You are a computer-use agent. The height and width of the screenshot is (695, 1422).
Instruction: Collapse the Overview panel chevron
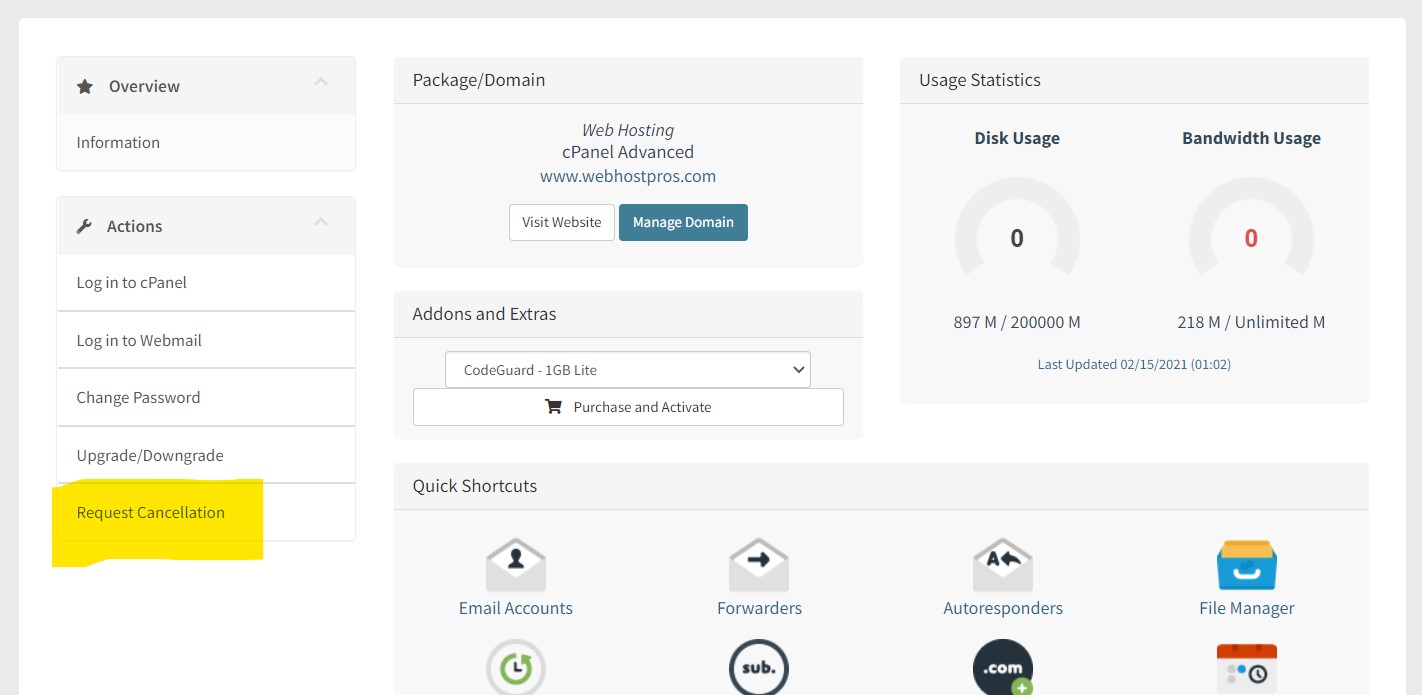pyautogui.click(x=321, y=82)
